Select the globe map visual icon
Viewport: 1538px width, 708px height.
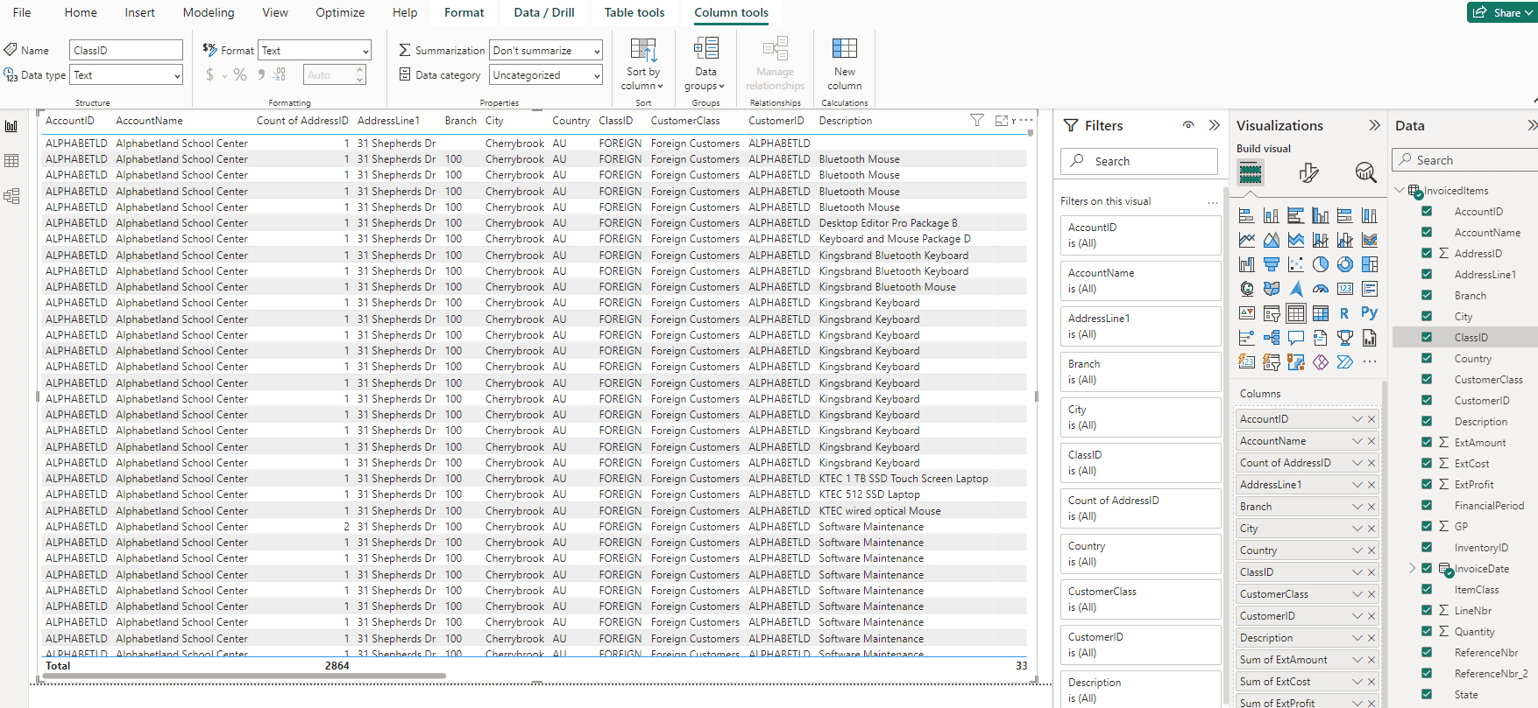pyautogui.click(x=1246, y=289)
